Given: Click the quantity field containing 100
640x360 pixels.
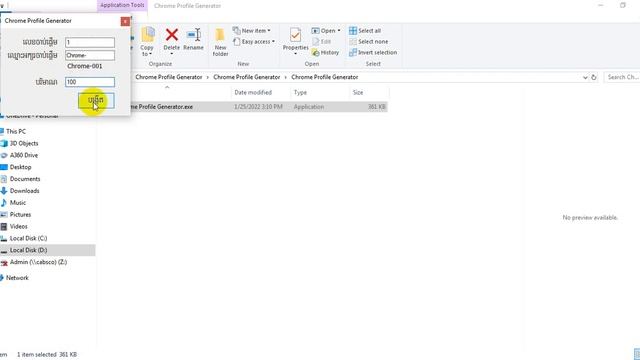Looking at the screenshot, I should click(90, 82).
